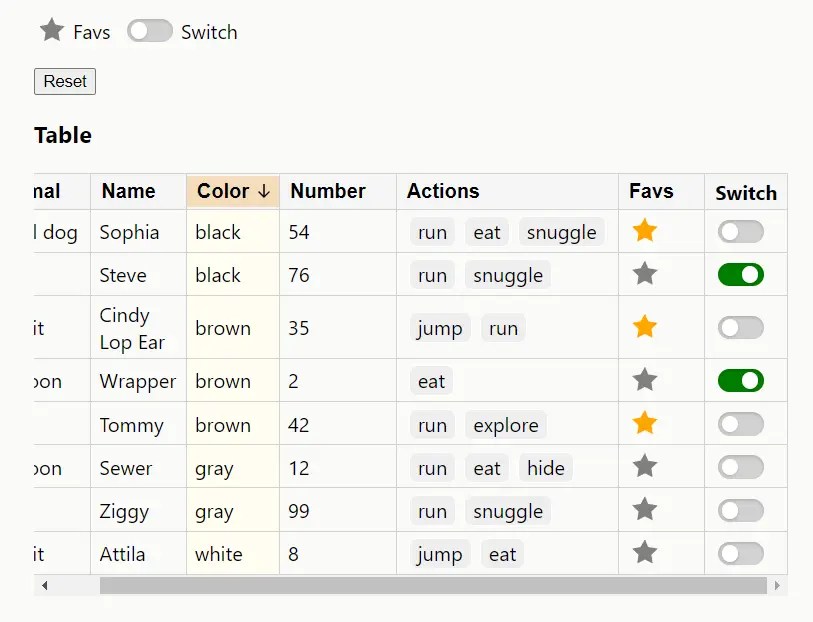The image size is (813, 622).
Task: Click Wrapper's eat action
Action: click(430, 381)
